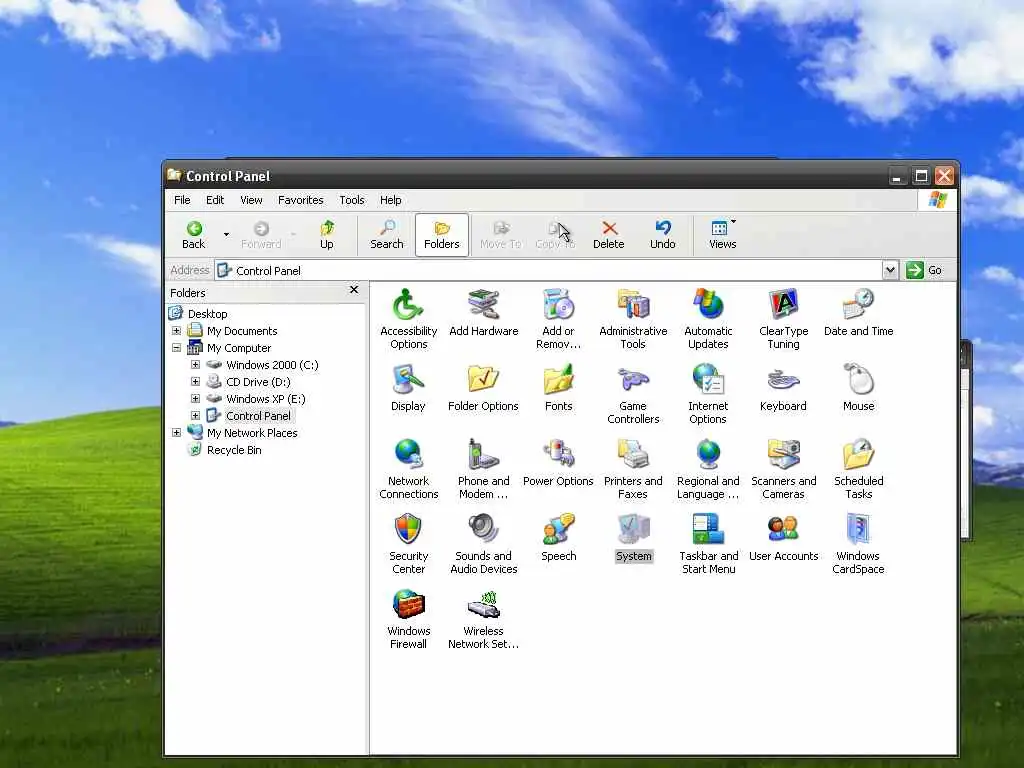
Task: Click the Go button
Action: 923,270
